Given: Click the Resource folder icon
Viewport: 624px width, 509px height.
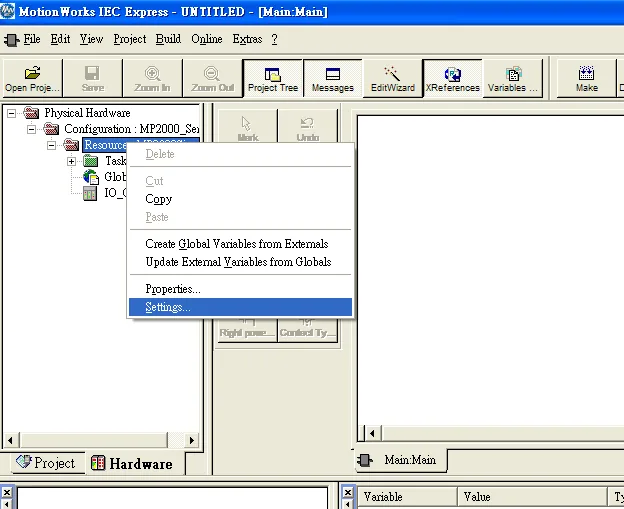Looking at the screenshot, I should click(71, 145).
